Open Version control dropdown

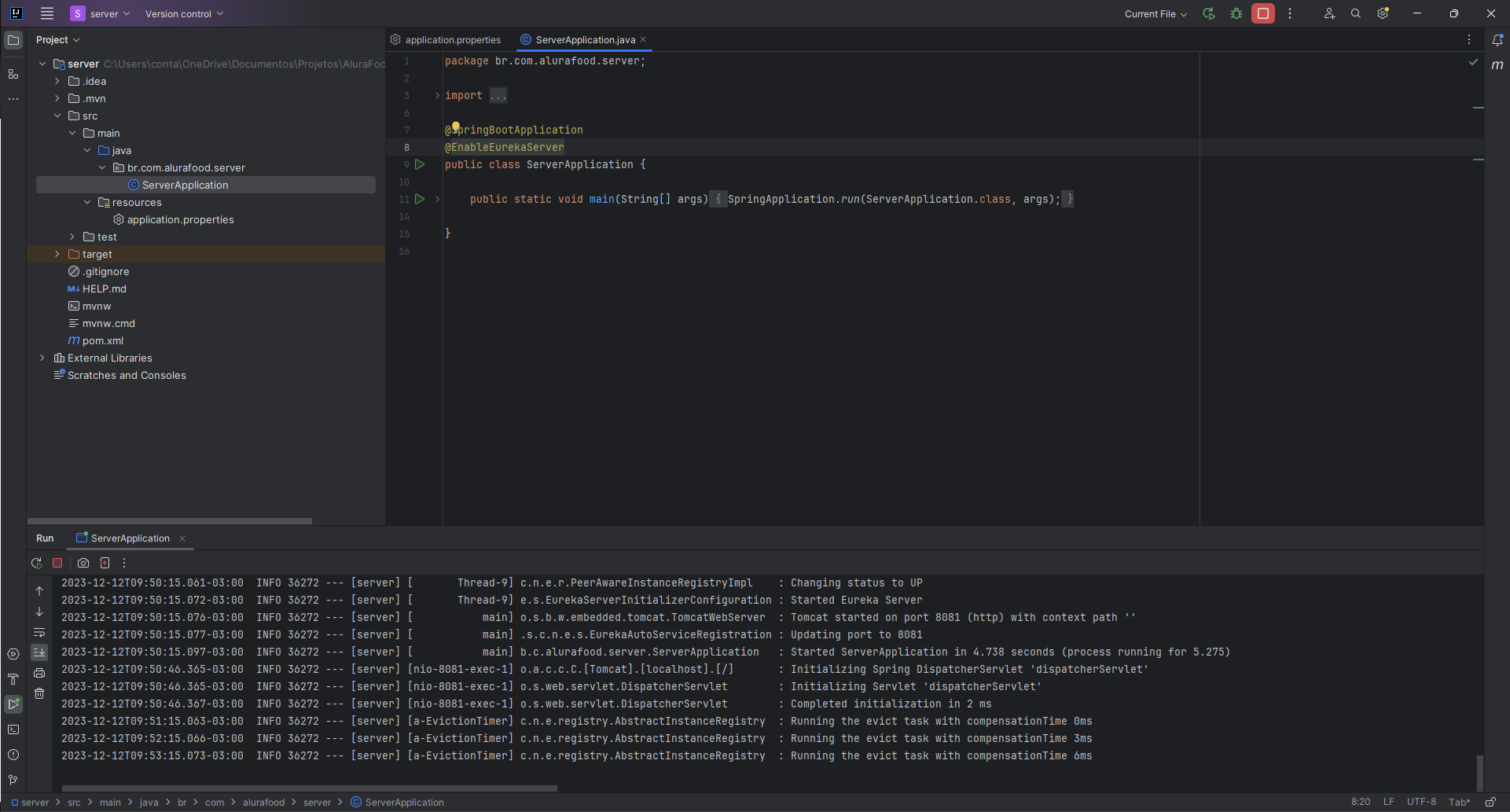click(x=185, y=13)
